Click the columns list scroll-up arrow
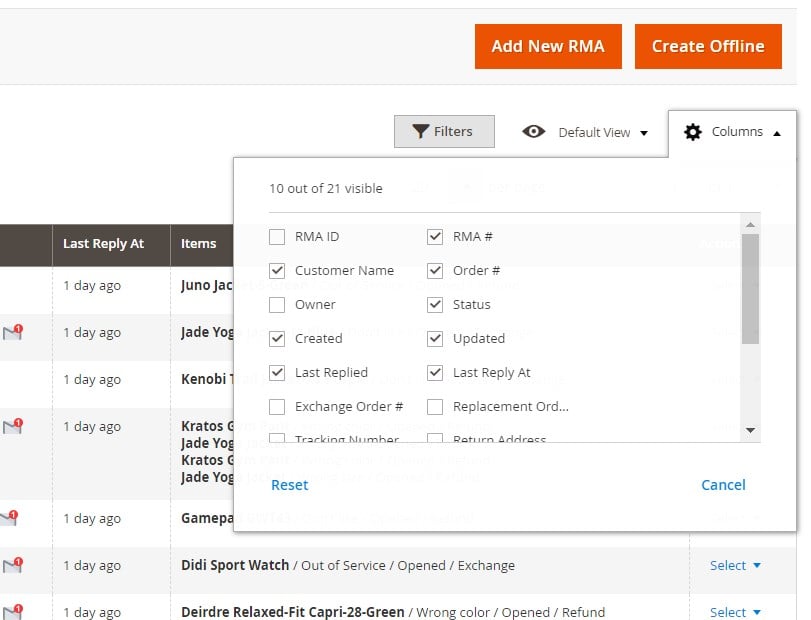This screenshot has width=811, height=620. tap(750, 224)
